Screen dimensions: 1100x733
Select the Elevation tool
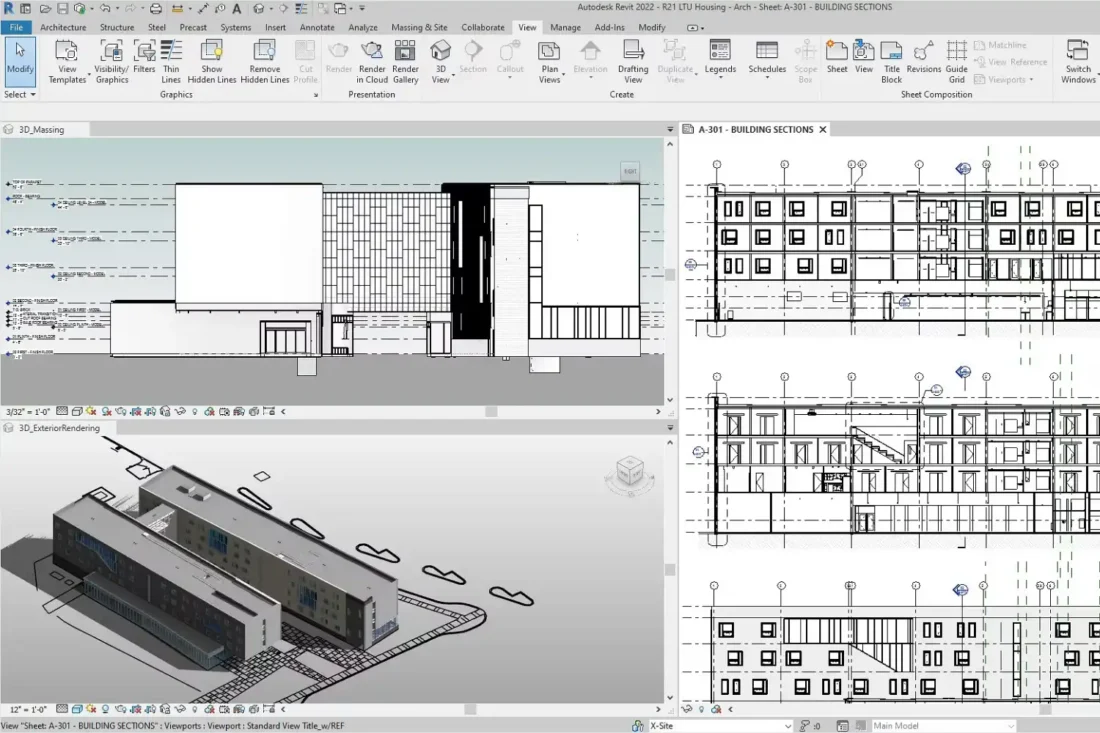(591, 58)
